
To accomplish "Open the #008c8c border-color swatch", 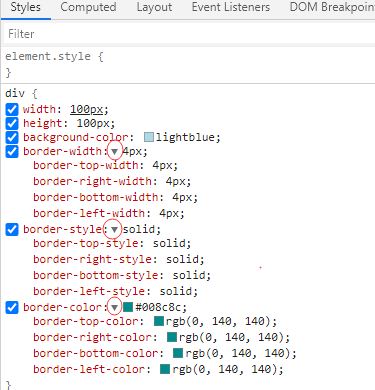I will [x=128, y=307].
